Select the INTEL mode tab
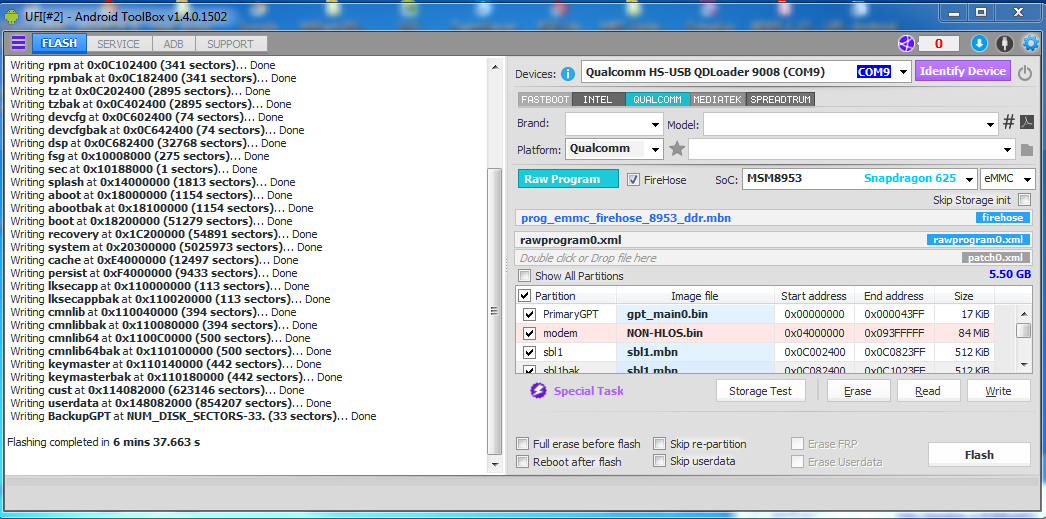 pos(598,99)
